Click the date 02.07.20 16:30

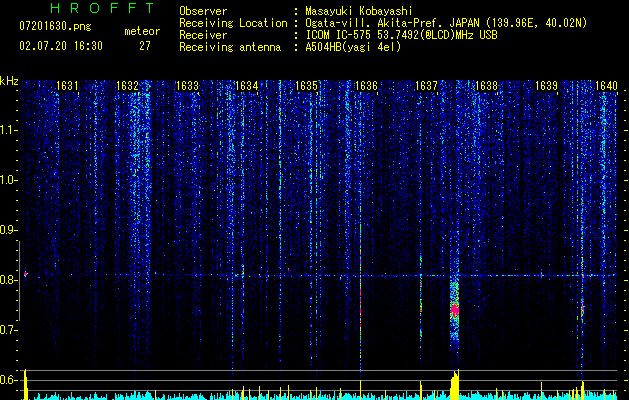(61, 46)
